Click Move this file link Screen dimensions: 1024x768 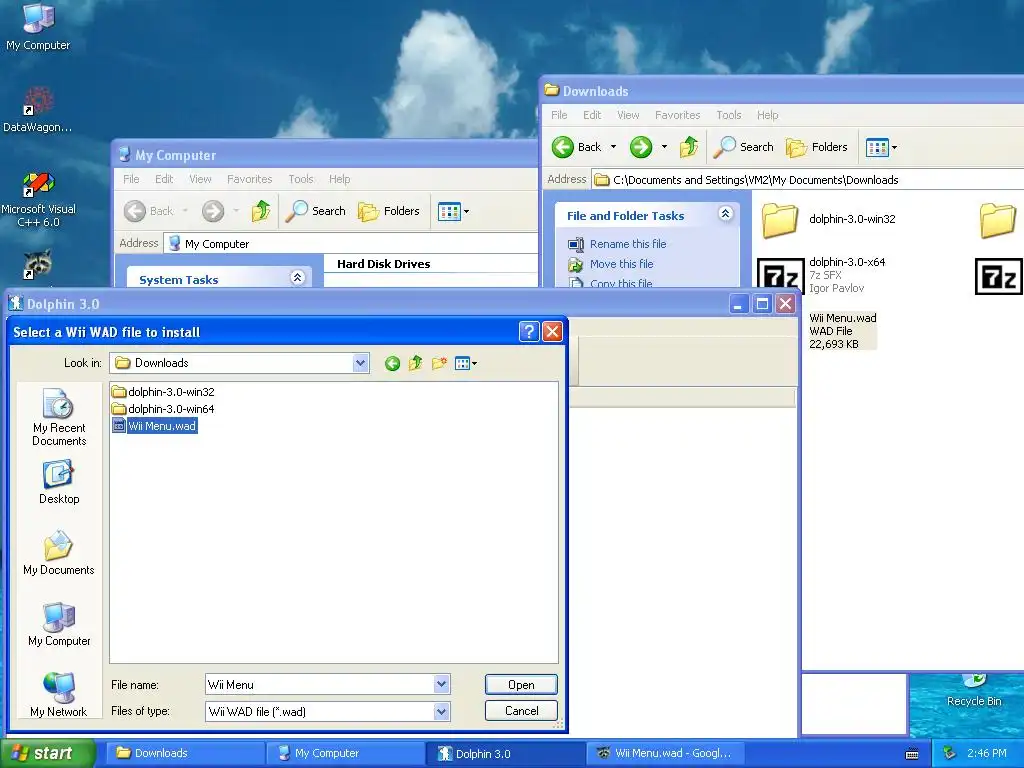[621, 264]
